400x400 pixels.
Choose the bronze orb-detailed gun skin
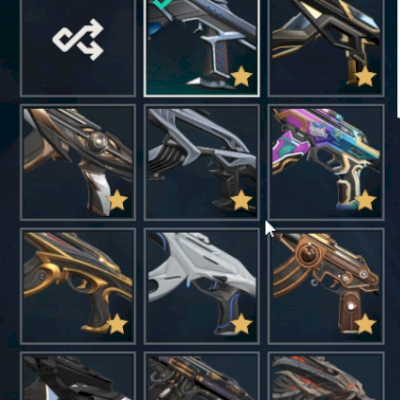(x=78, y=162)
